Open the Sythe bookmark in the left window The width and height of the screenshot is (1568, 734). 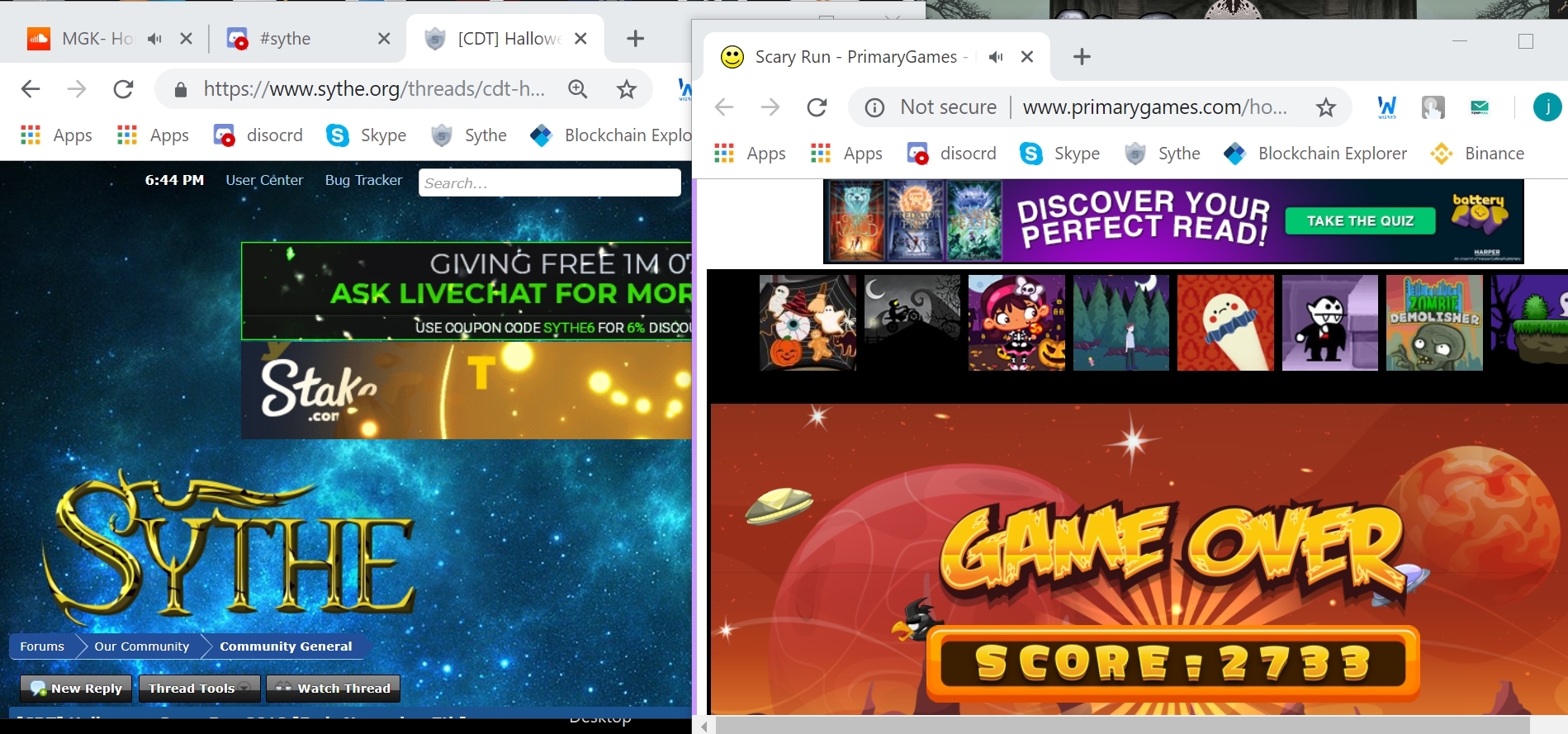click(469, 135)
